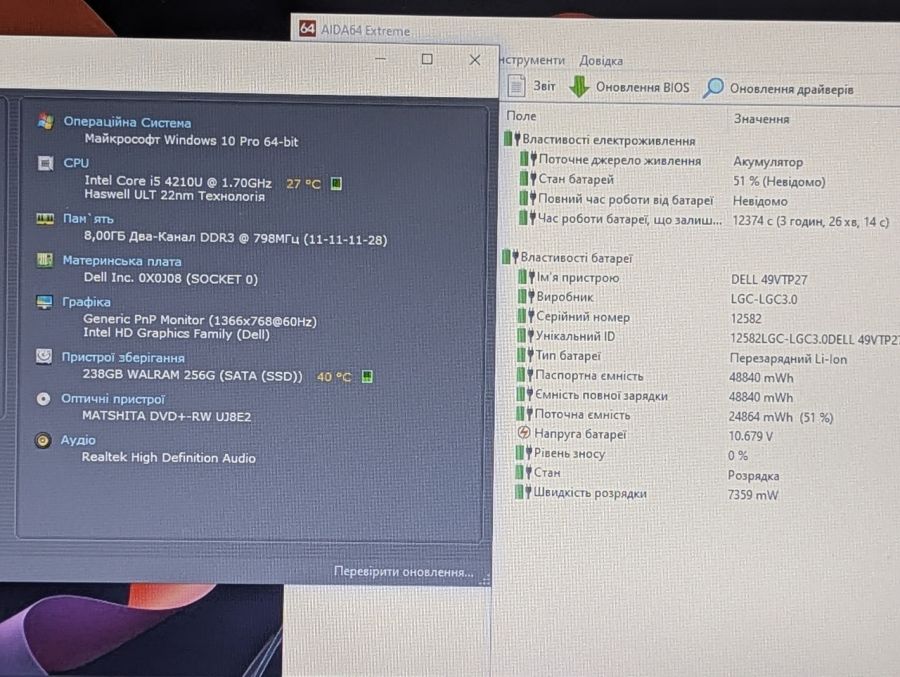
Task: Open the Довідка menu in AIDA64
Action: click(x=601, y=60)
